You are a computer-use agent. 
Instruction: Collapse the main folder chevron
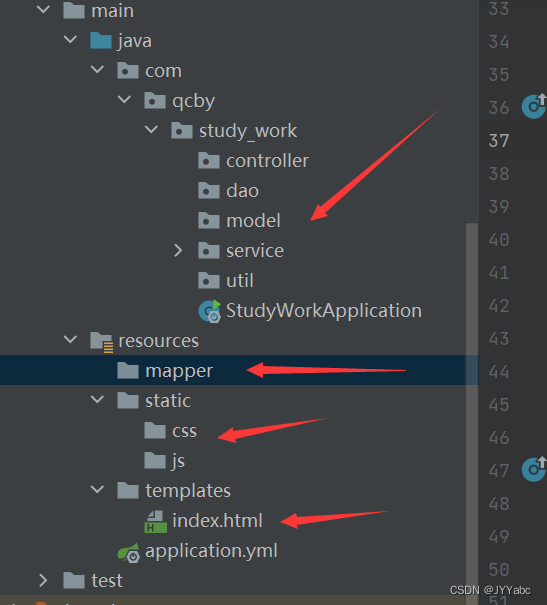coord(43,9)
